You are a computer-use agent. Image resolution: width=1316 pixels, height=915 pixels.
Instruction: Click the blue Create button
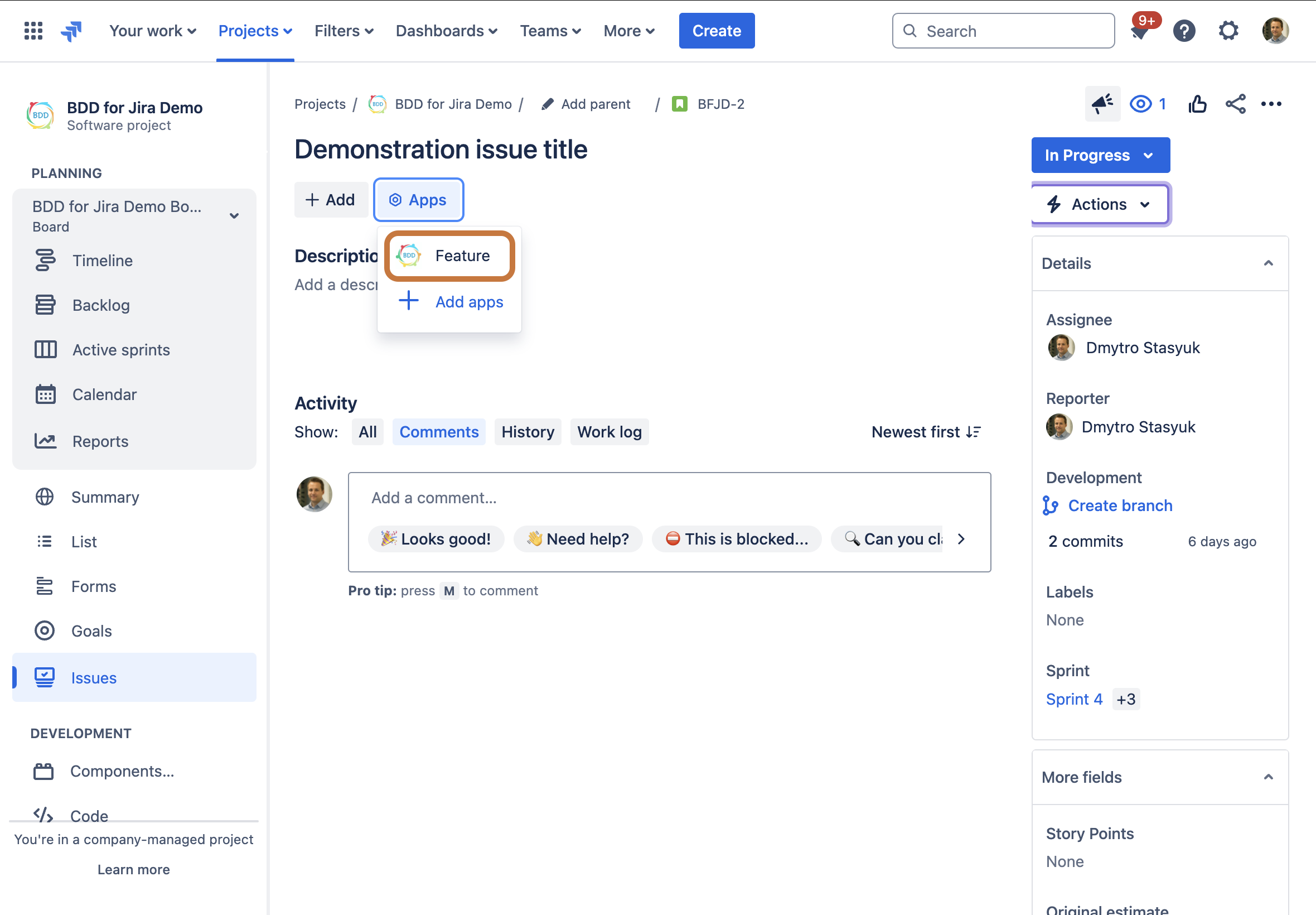(x=716, y=30)
